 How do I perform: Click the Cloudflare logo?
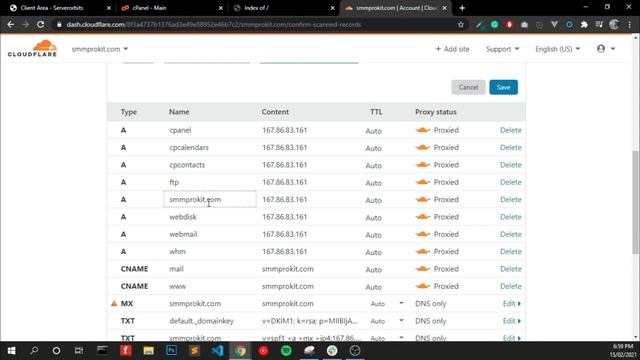click(x=32, y=48)
